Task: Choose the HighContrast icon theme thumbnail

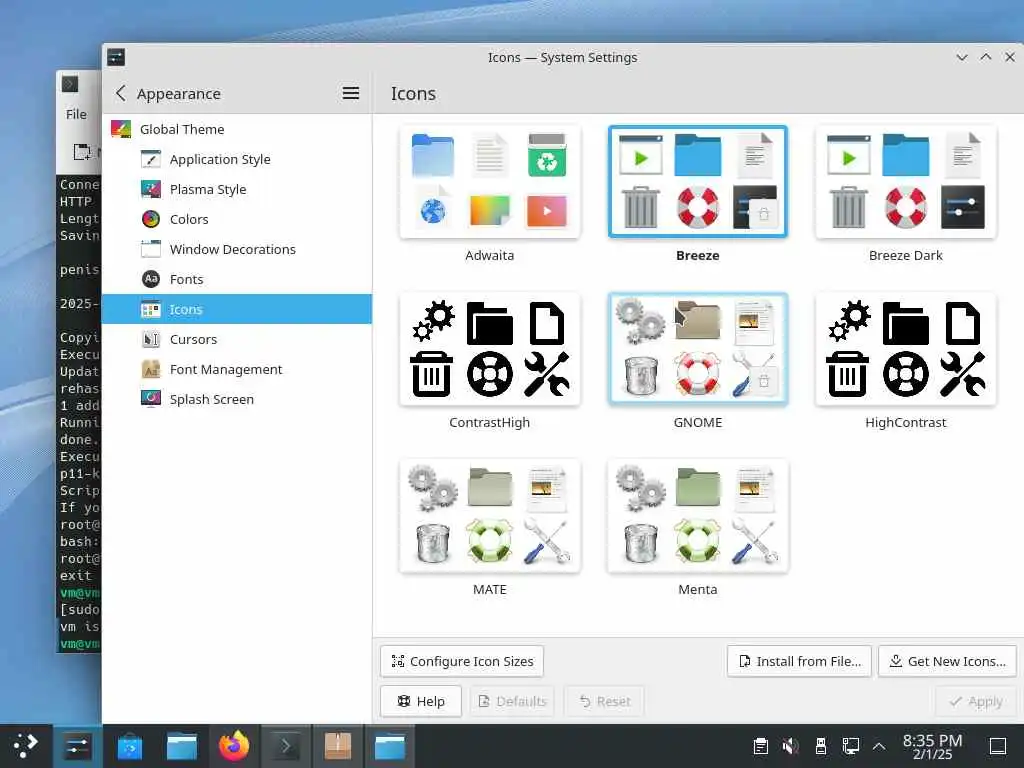Action: (906, 349)
